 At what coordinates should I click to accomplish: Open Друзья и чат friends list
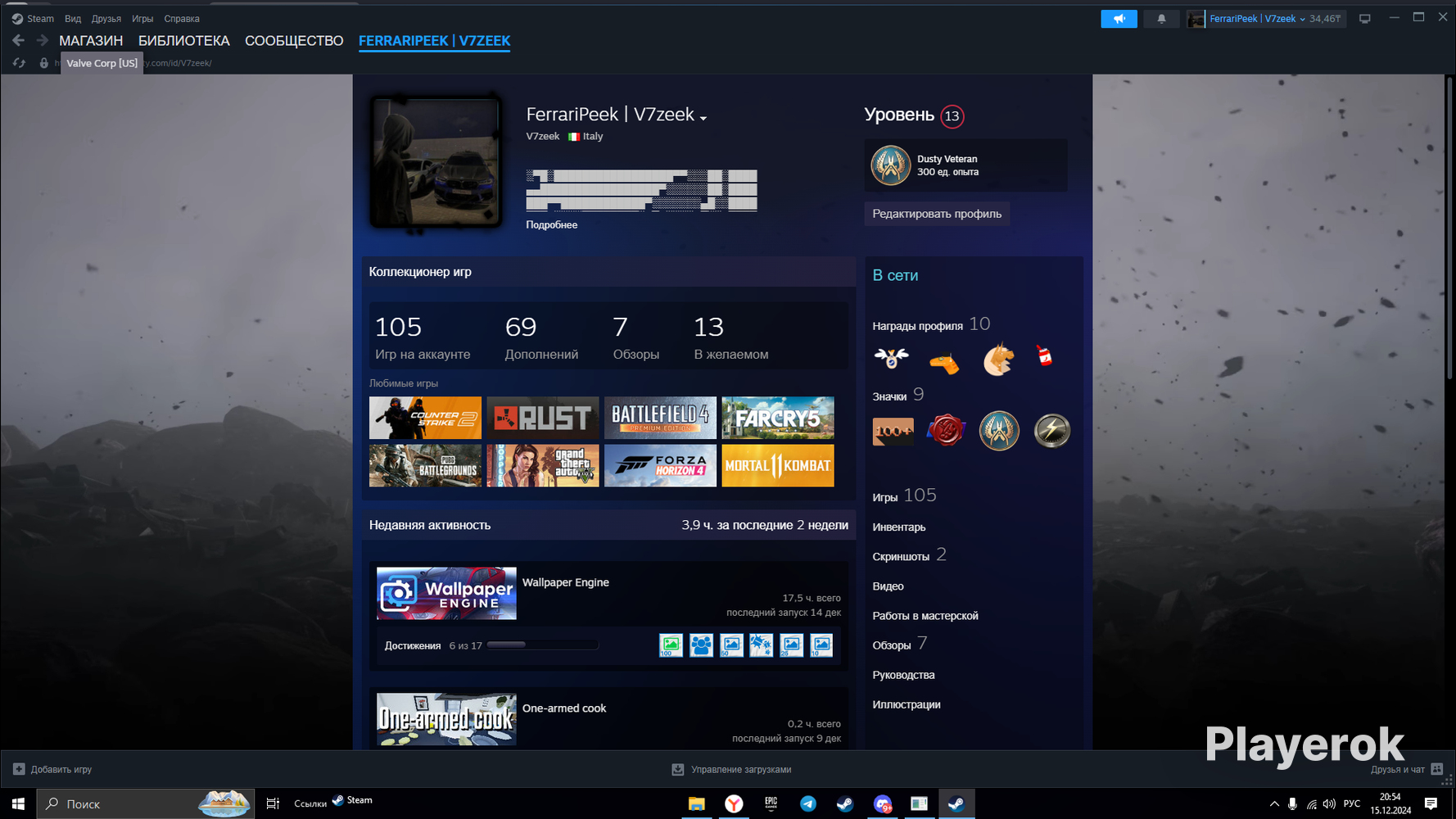(x=1406, y=769)
